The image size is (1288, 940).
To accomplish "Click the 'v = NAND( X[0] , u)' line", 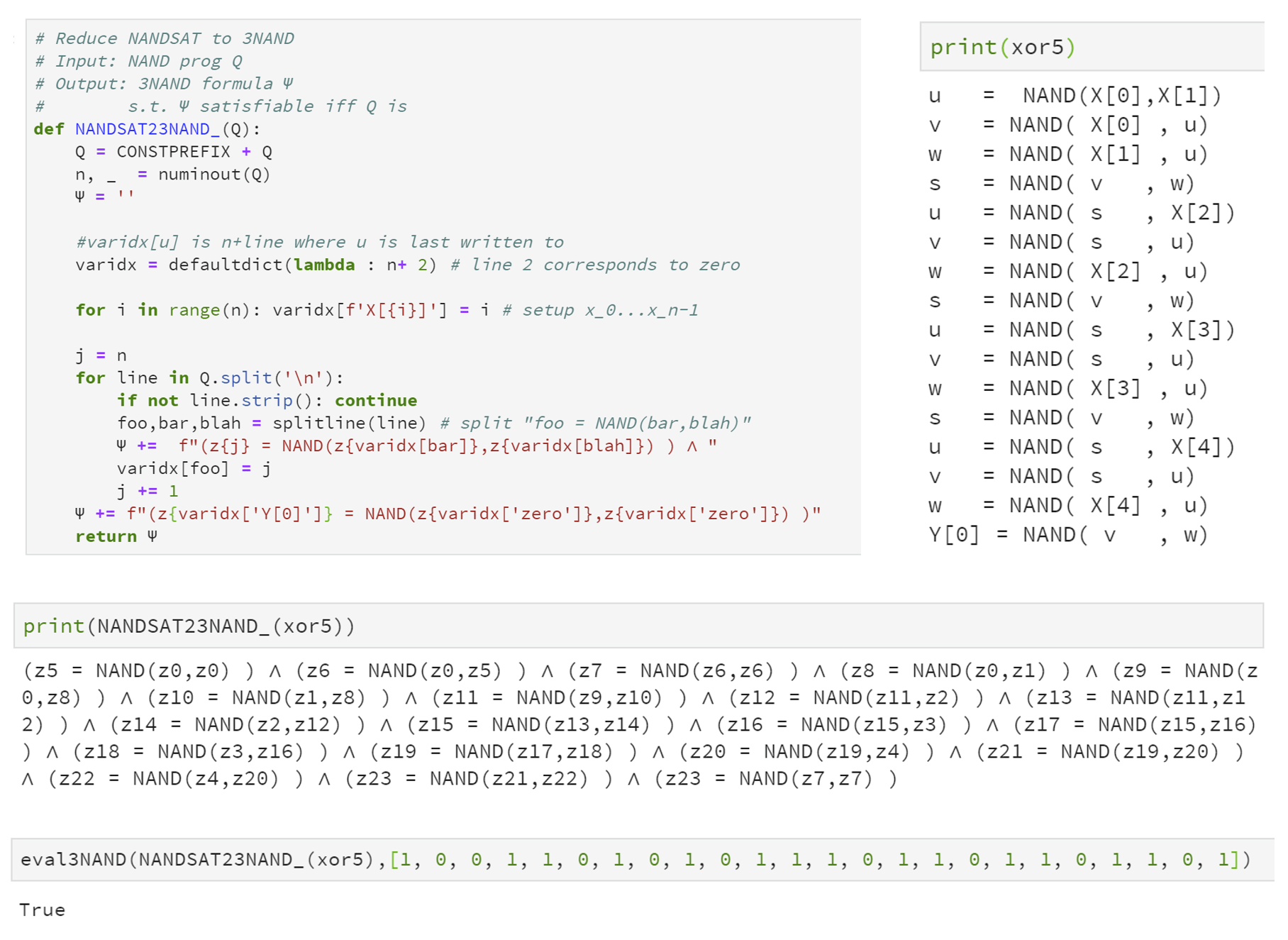I will [x=1068, y=125].
